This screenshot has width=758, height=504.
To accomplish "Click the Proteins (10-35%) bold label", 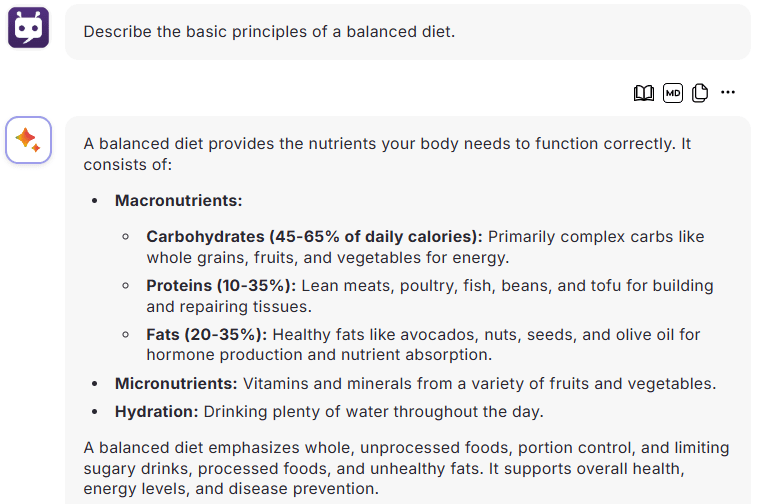I will coord(221,286).
